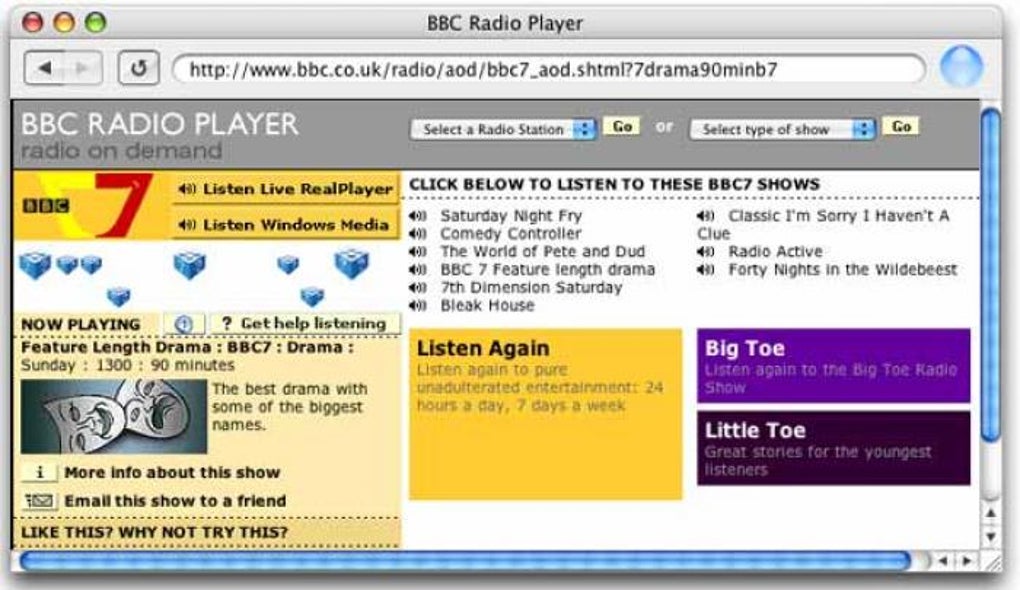Click the browser back arrow button
1020x590 pixels.
44,67
